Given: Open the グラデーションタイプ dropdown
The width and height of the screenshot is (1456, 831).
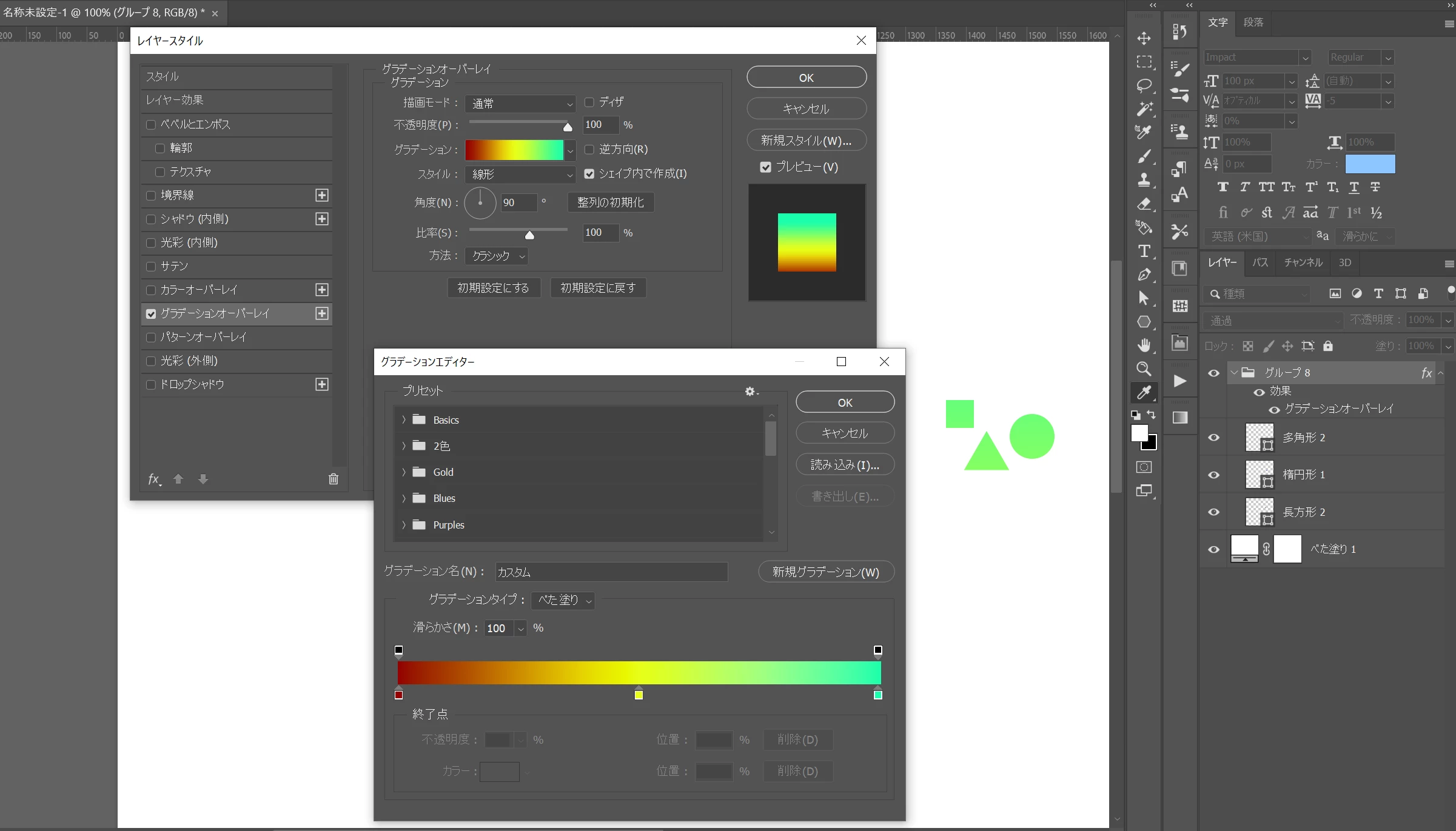Looking at the screenshot, I should click(563, 600).
